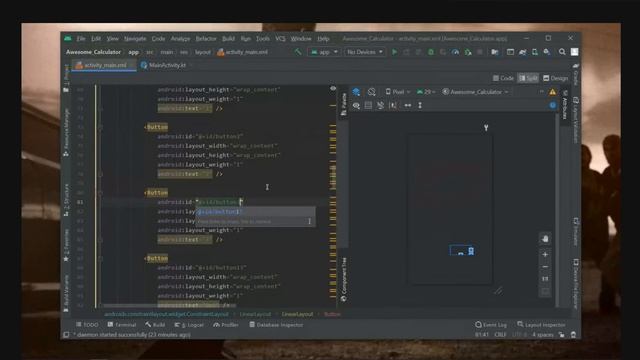Open the Terminal tool window
640x360 pixels.
coord(122,325)
